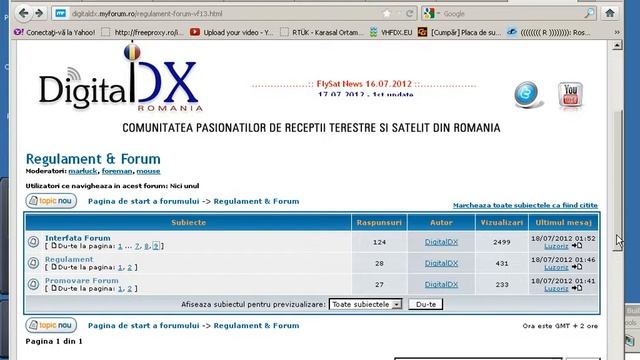
Task: Open moderator mouse's profile
Action: pyautogui.click(x=148, y=171)
